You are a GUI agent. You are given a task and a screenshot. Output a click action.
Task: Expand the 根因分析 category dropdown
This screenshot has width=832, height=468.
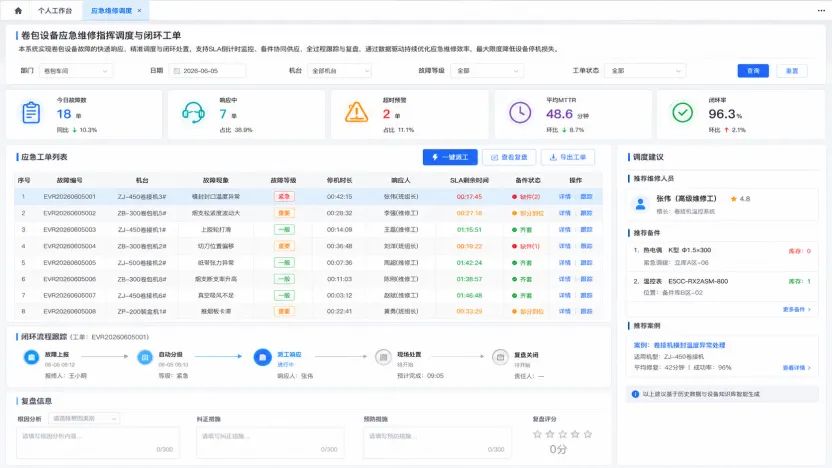(84, 419)
